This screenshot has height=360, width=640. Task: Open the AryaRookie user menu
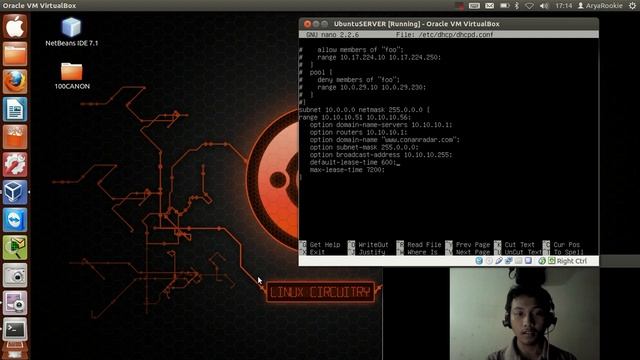click(600, 6)
